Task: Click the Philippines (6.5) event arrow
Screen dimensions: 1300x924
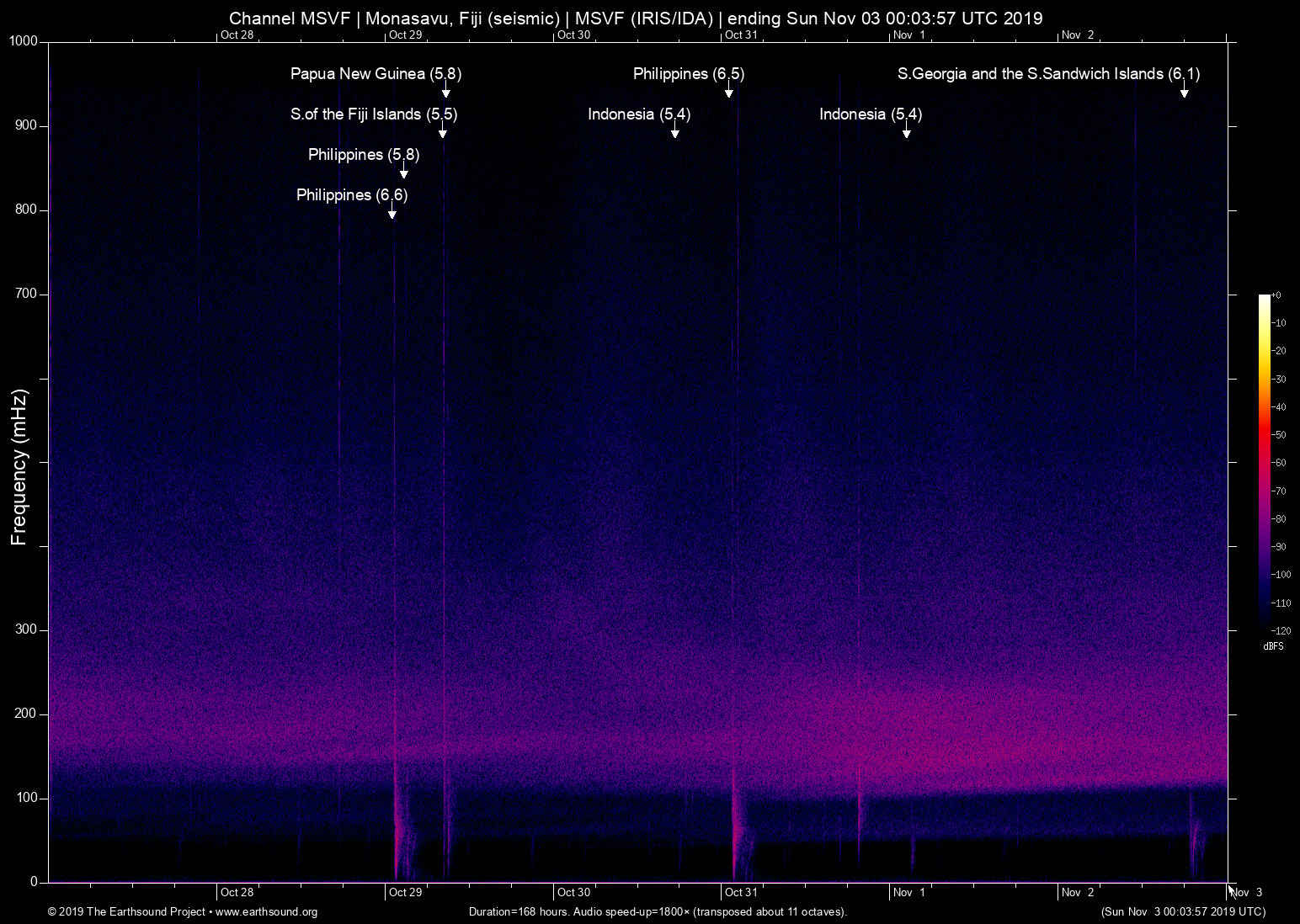Action: click(x=729, y=92)
